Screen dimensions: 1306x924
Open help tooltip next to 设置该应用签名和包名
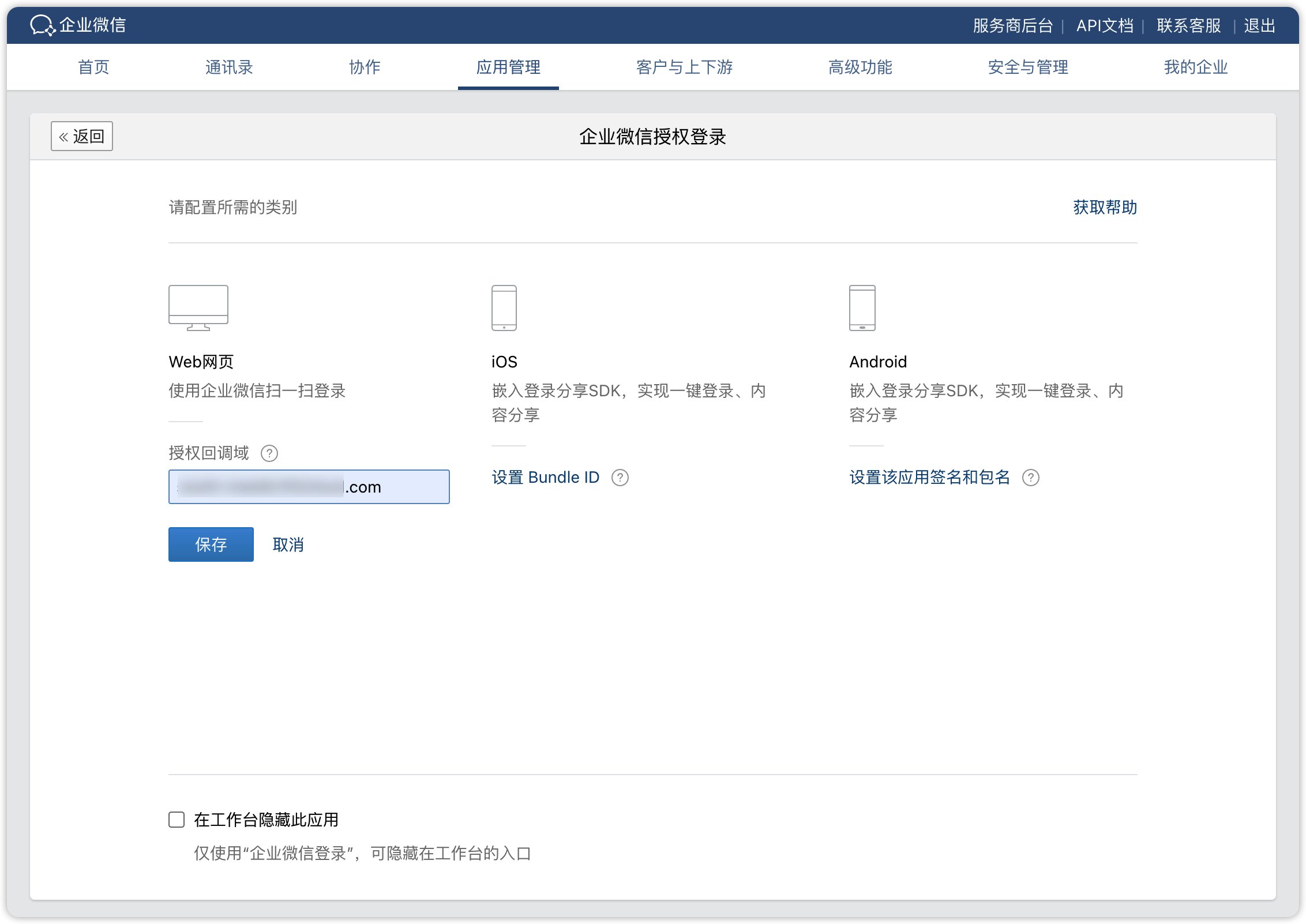coord(1030,478)
